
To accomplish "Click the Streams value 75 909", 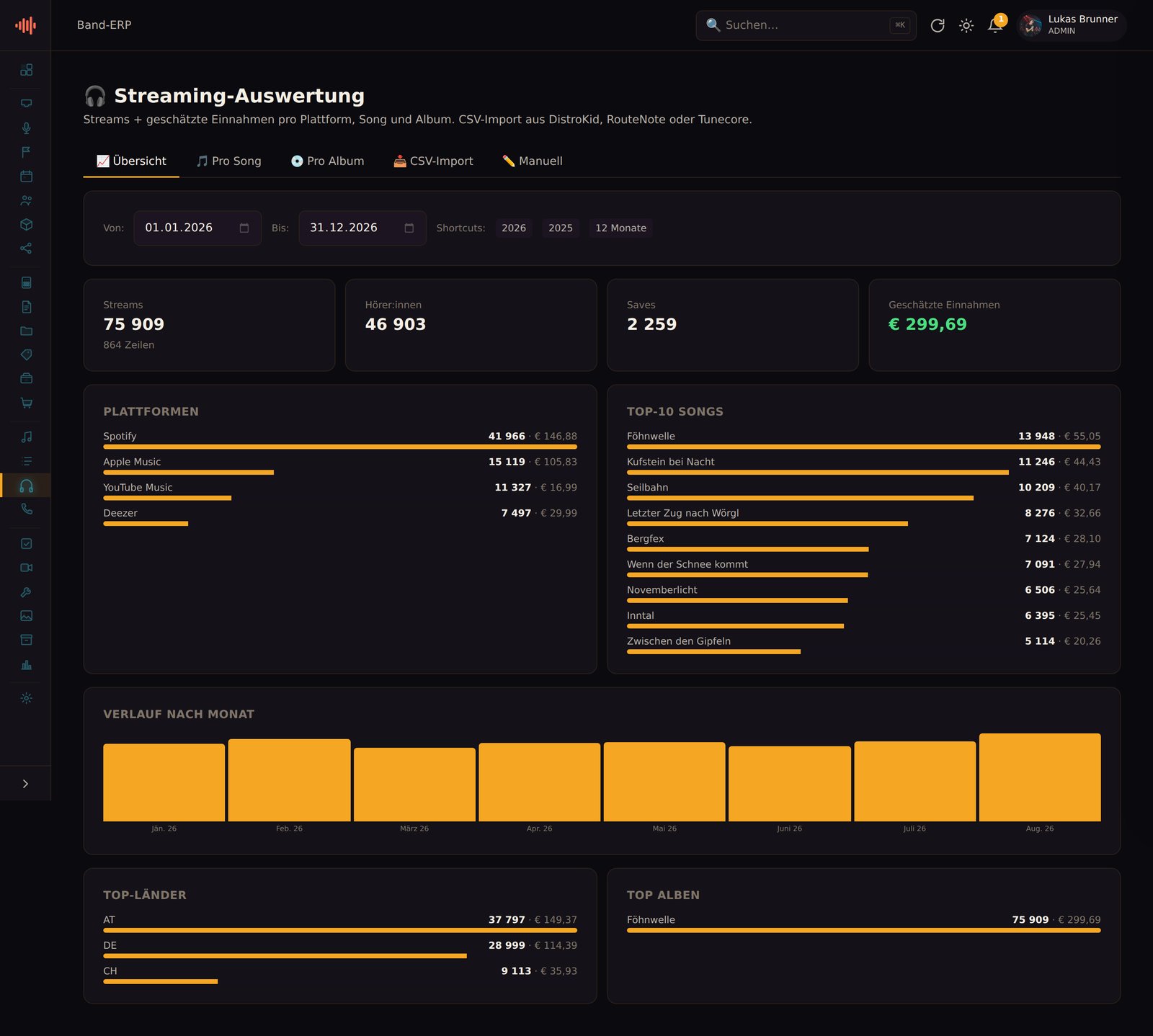I will (134, 324).
